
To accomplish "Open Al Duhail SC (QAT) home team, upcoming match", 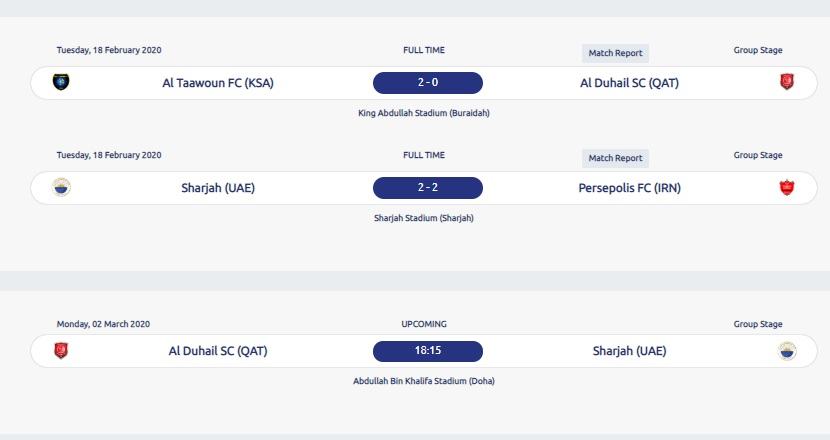I will (x=218, y=351).
